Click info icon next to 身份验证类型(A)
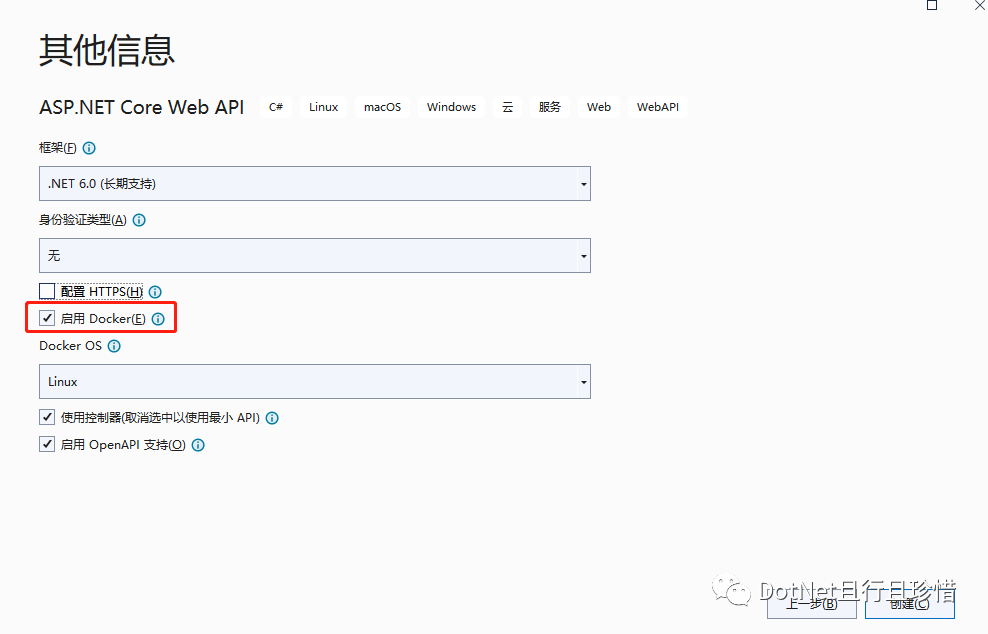 click(139, 220)
